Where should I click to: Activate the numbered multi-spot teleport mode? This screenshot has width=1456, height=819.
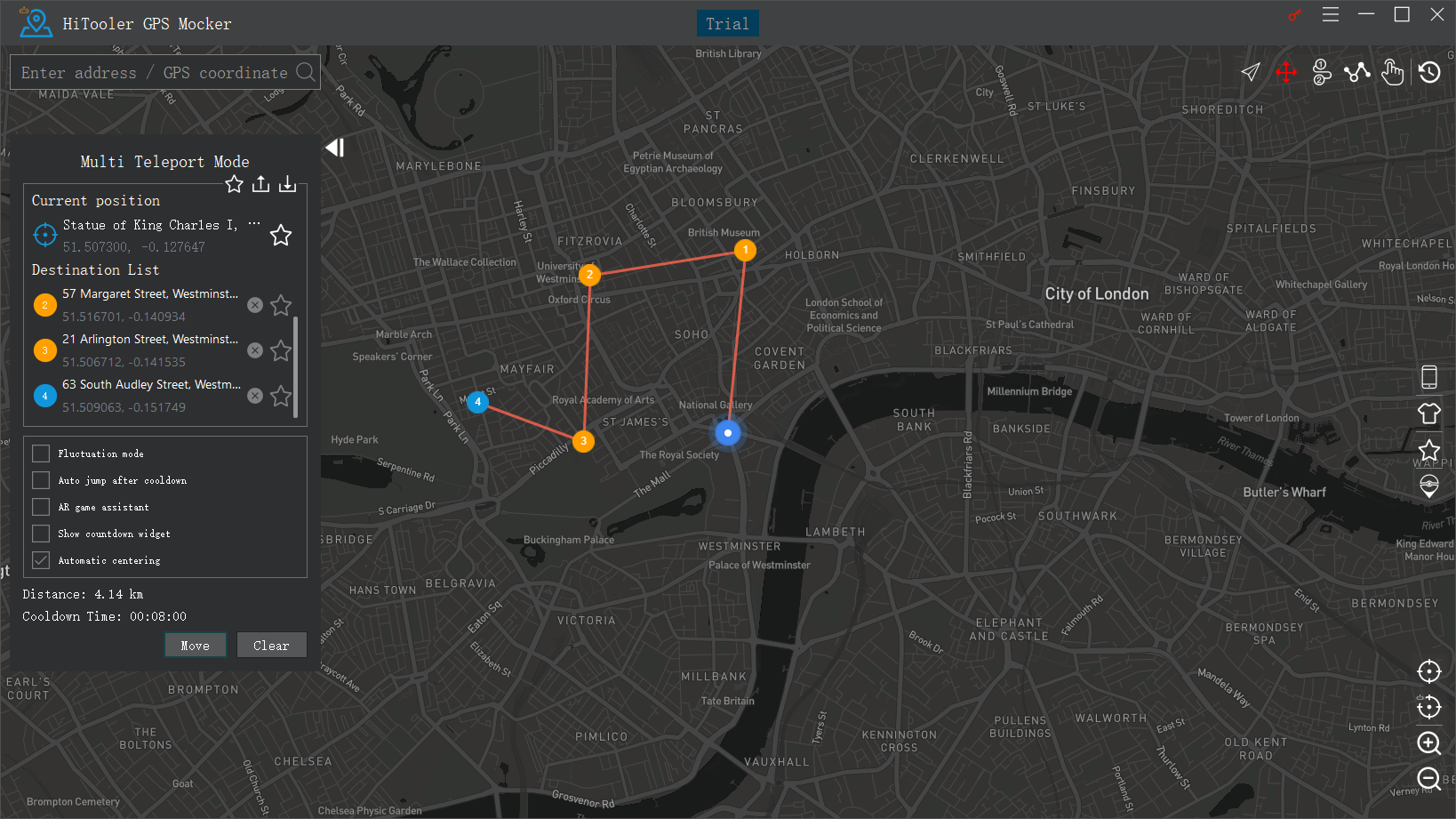pyautogui.click(x=1322, y=72)
